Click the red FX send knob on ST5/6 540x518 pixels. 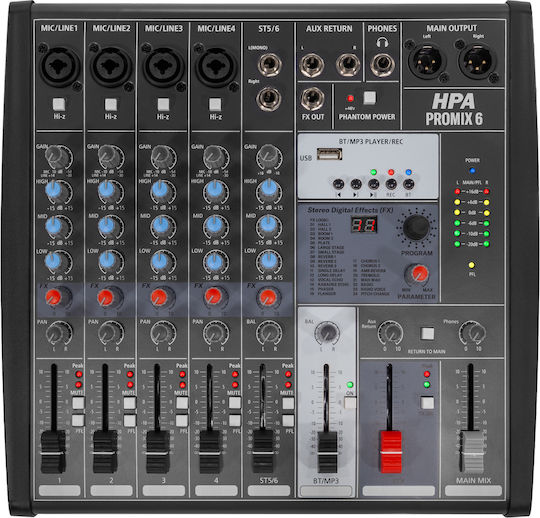pyautogui.click(x=269, y=297)
